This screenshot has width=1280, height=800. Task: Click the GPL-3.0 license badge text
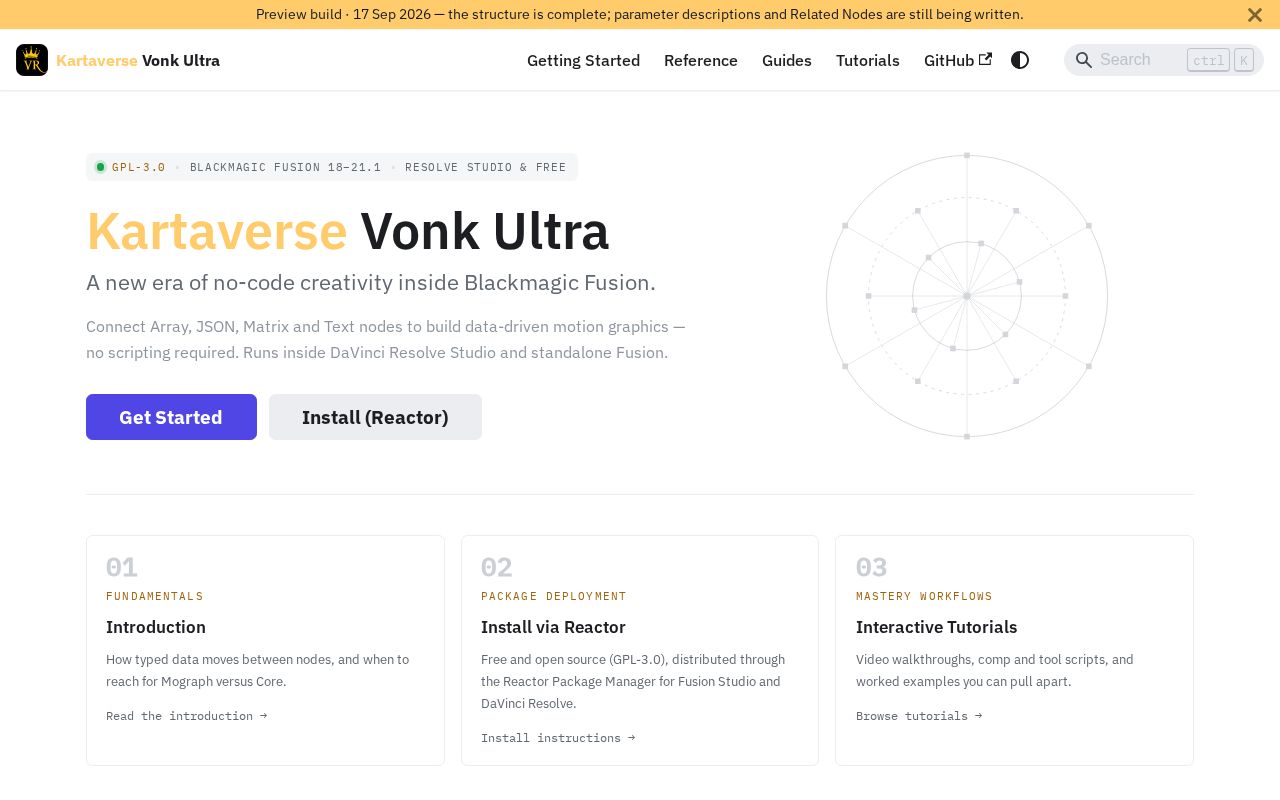[x=139, y=167]
